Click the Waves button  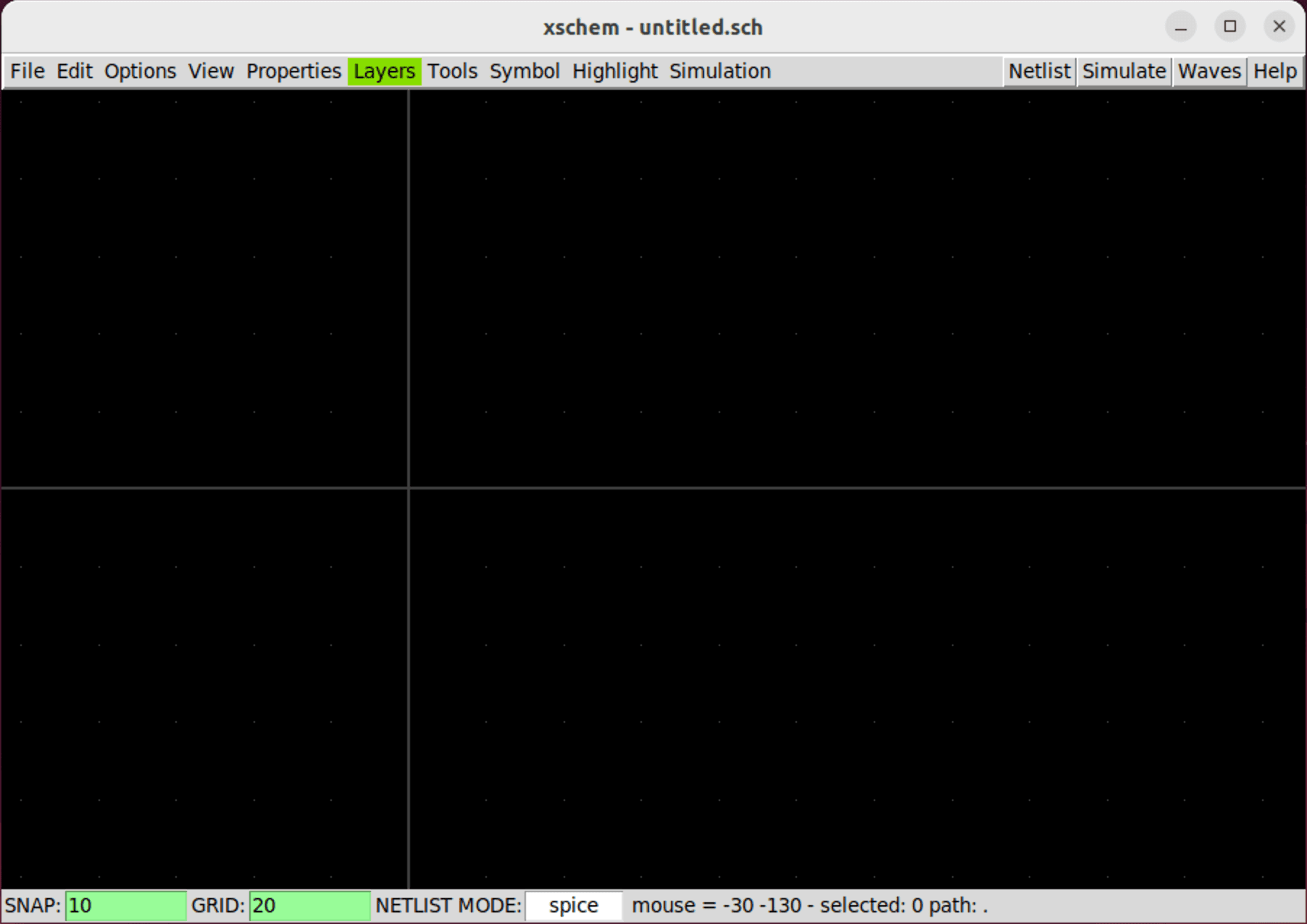tap(1208, 72)
